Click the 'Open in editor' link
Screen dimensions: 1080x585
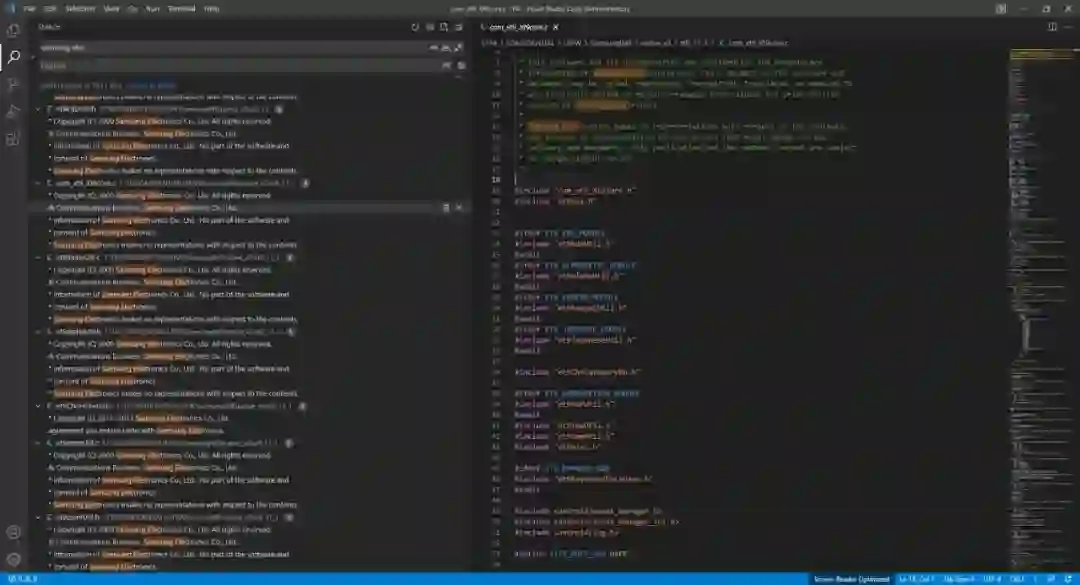tap(151, 85)
